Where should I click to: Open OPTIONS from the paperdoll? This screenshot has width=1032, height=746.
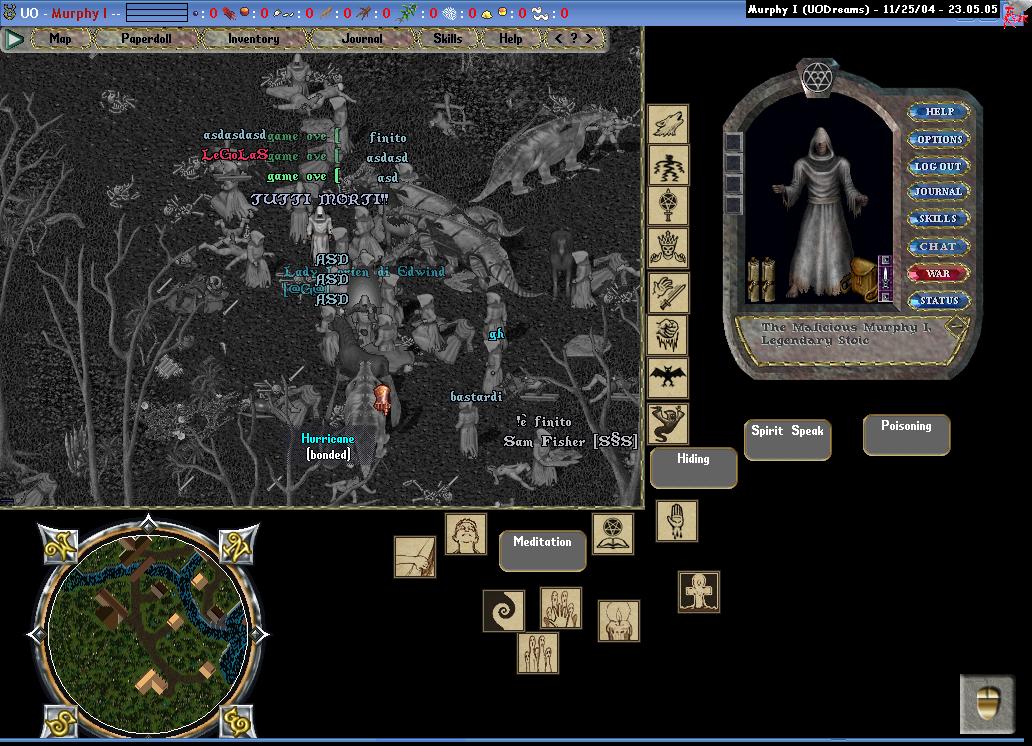(x=939, y=139)
